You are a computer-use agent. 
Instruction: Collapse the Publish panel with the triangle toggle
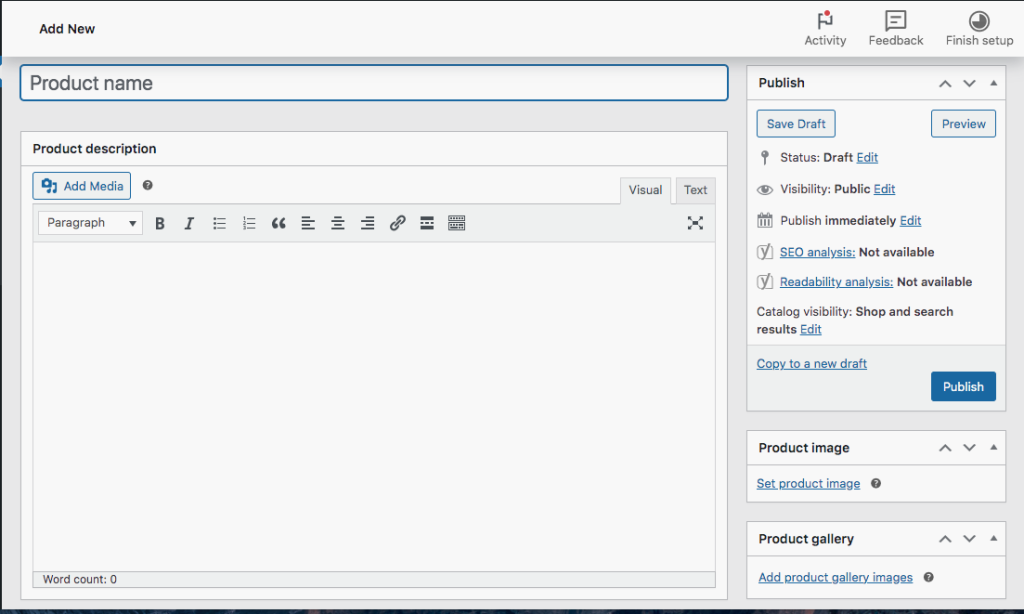coord(993,83)
